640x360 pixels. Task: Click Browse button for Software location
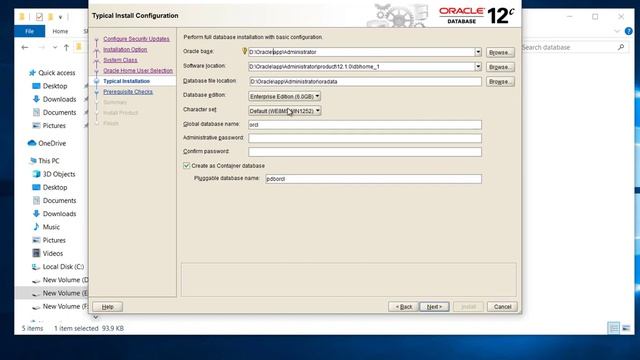pyautogui.click(x=500, y=67)
